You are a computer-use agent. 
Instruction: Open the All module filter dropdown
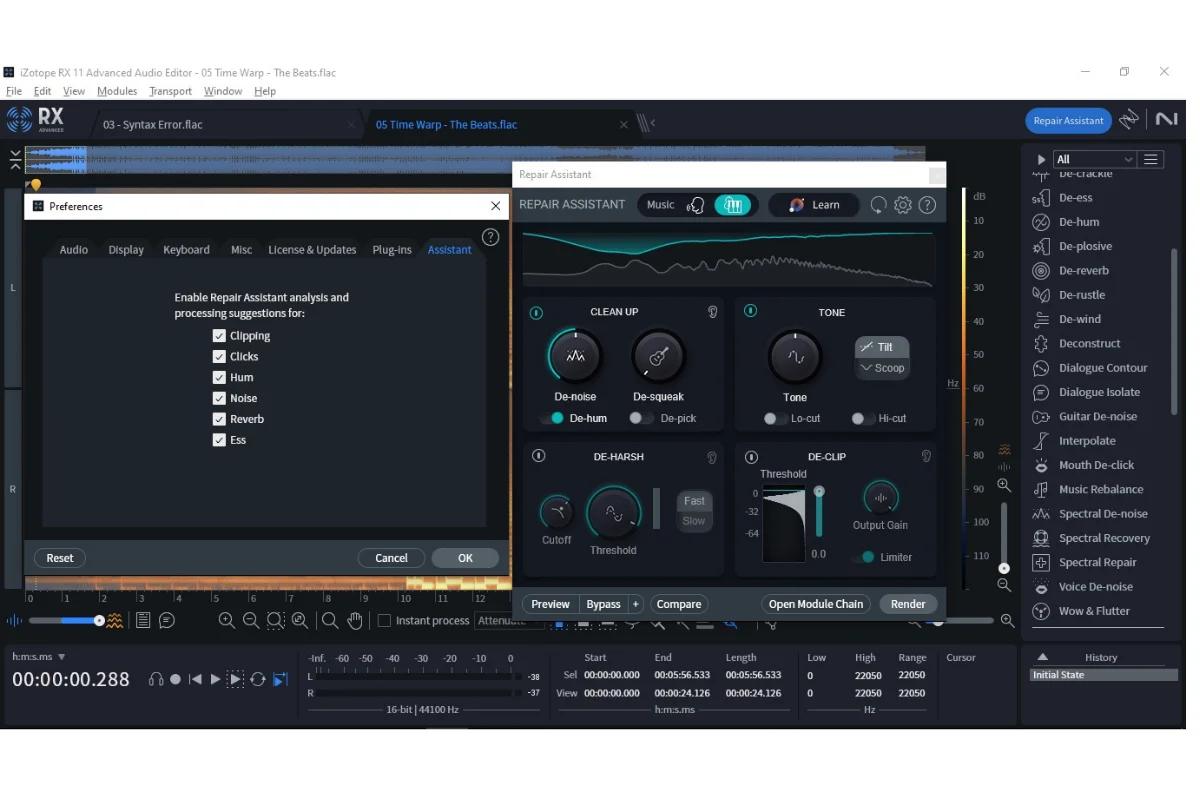click(x=1095, y=159)
